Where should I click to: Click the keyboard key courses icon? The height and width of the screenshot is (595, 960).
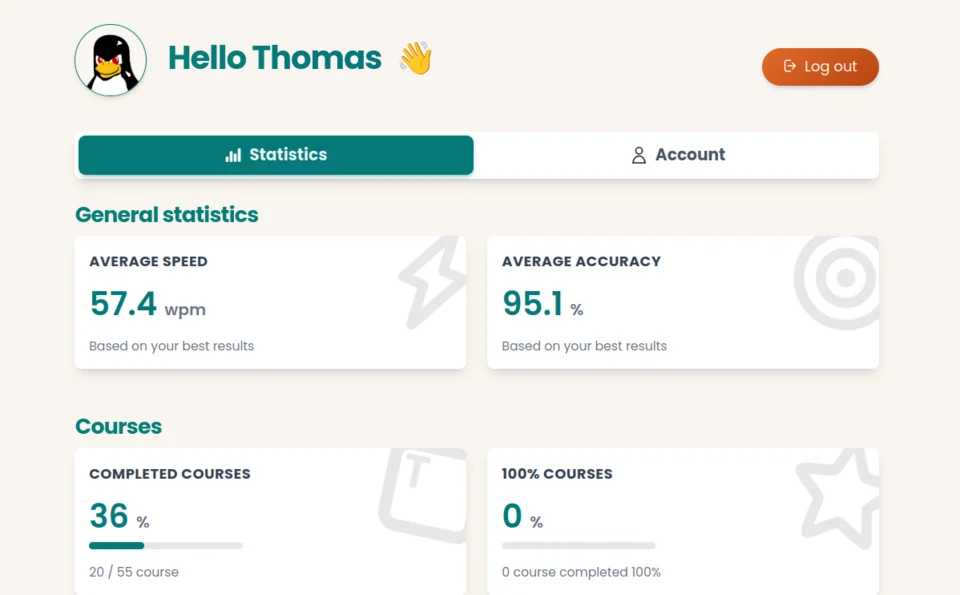click(x=422, y=493)
